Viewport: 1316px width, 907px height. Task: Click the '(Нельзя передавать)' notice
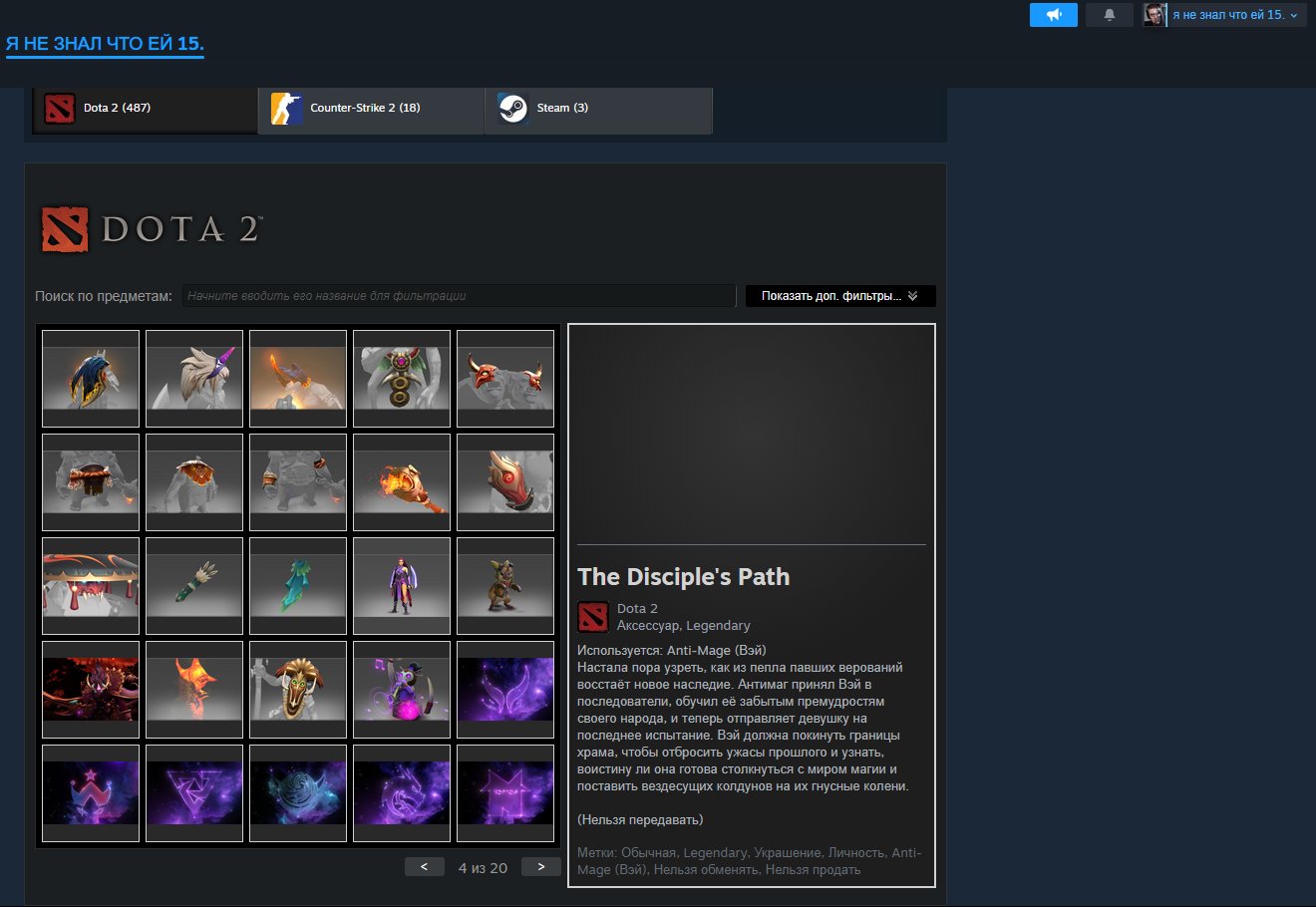[640, 820]
